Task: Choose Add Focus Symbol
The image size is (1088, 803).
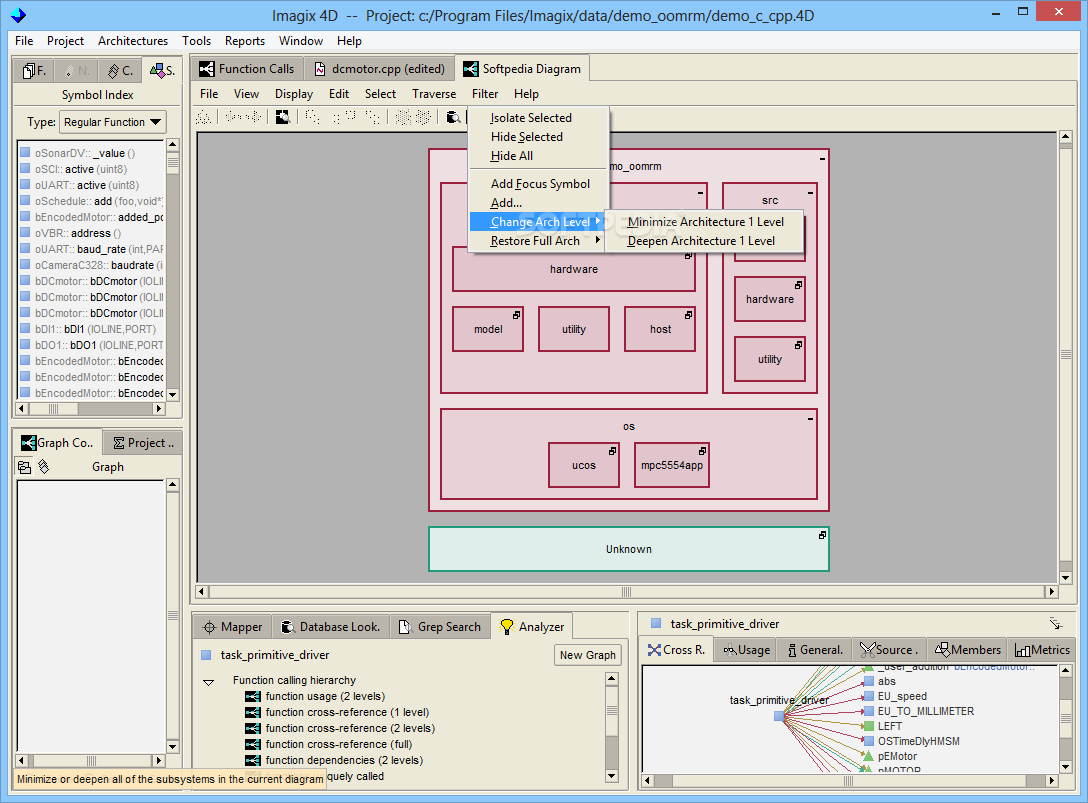Action: [x=538, y=184]
